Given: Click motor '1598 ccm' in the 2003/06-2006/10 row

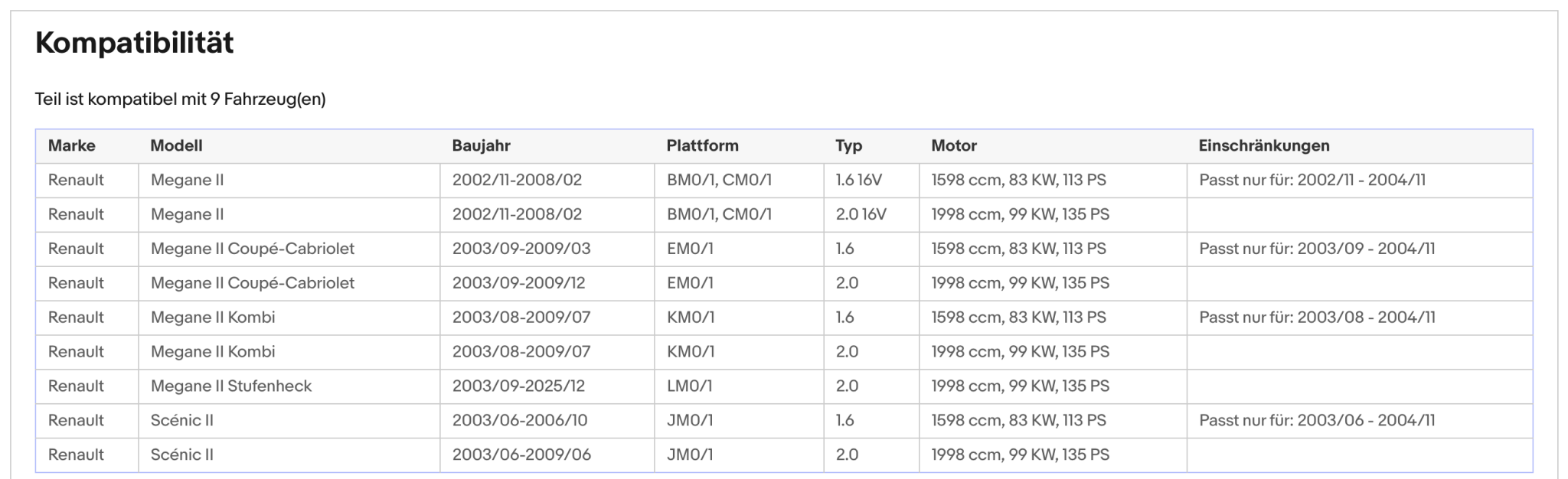Looking at the screenshot, I should tap(1019, 420).
